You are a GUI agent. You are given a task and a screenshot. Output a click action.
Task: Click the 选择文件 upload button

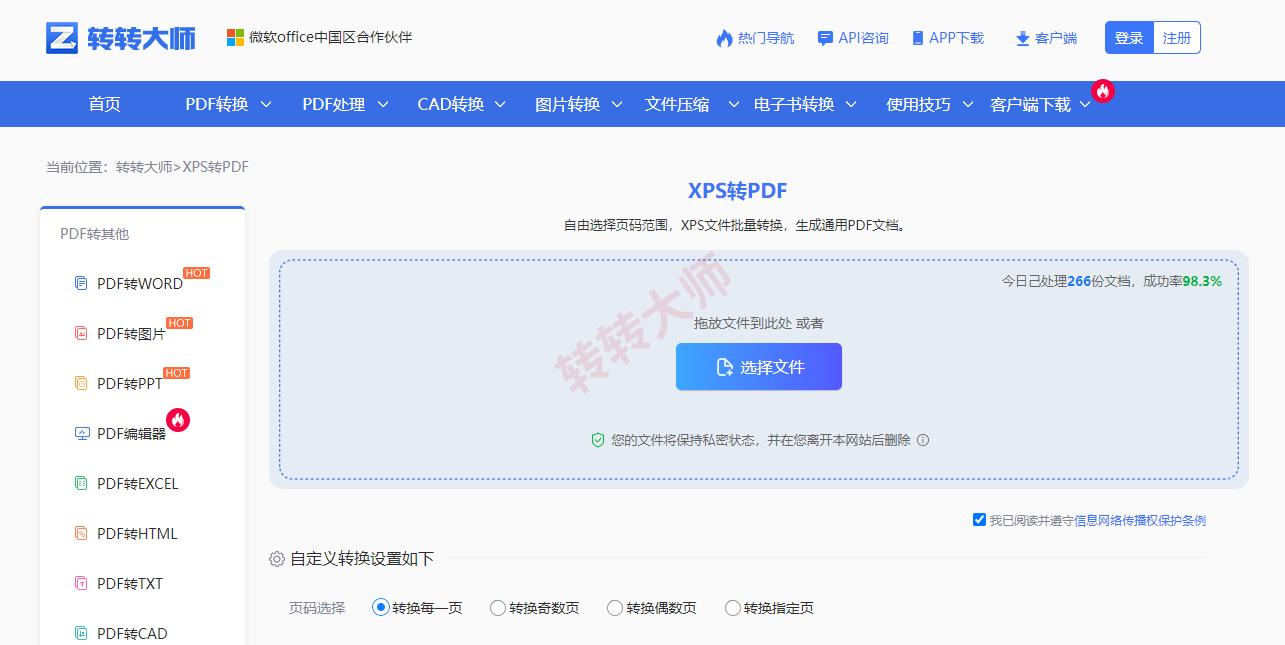(x=759, y=367)
